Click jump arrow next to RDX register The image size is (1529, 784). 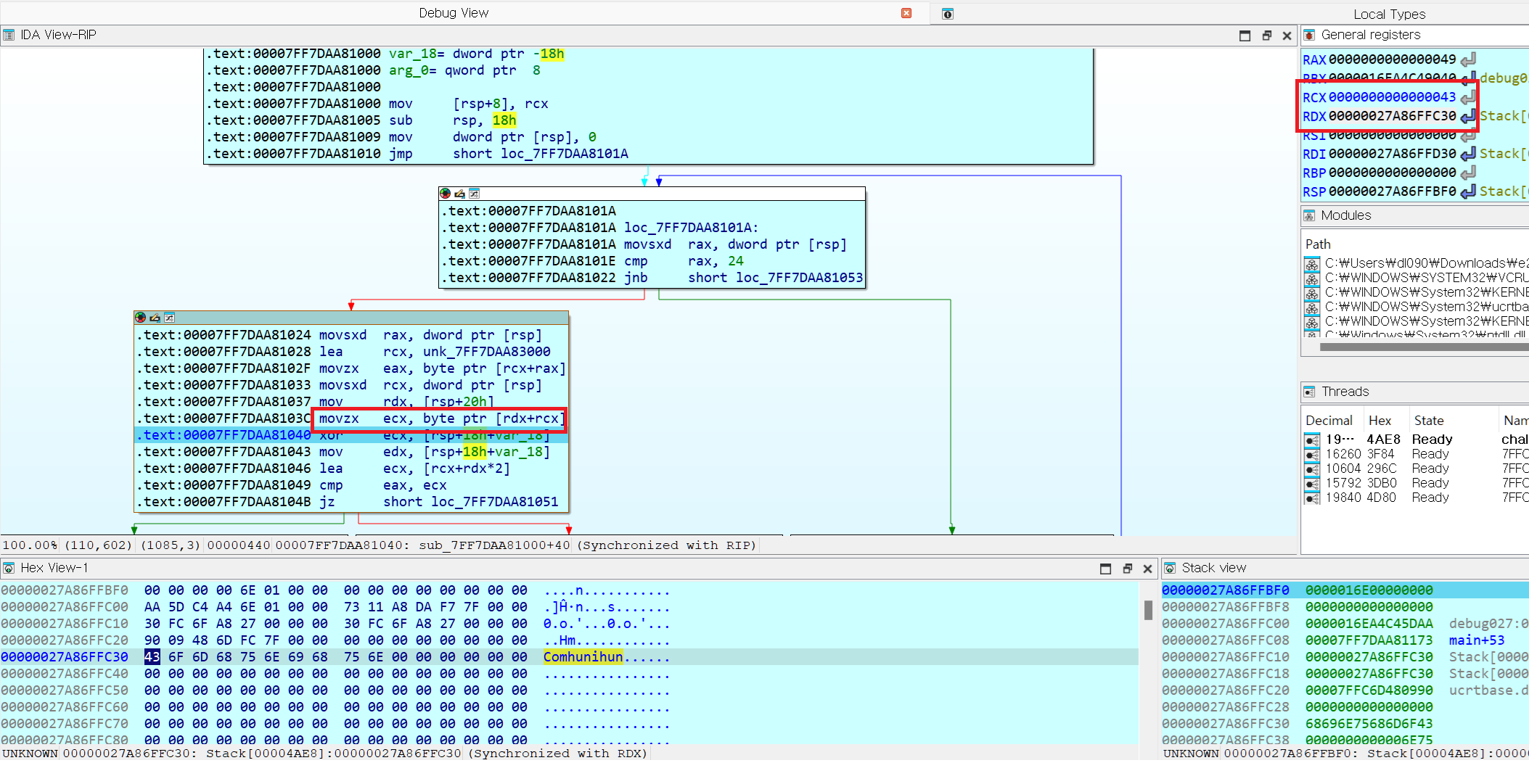pyautogui.click(x=1468, y=116)
